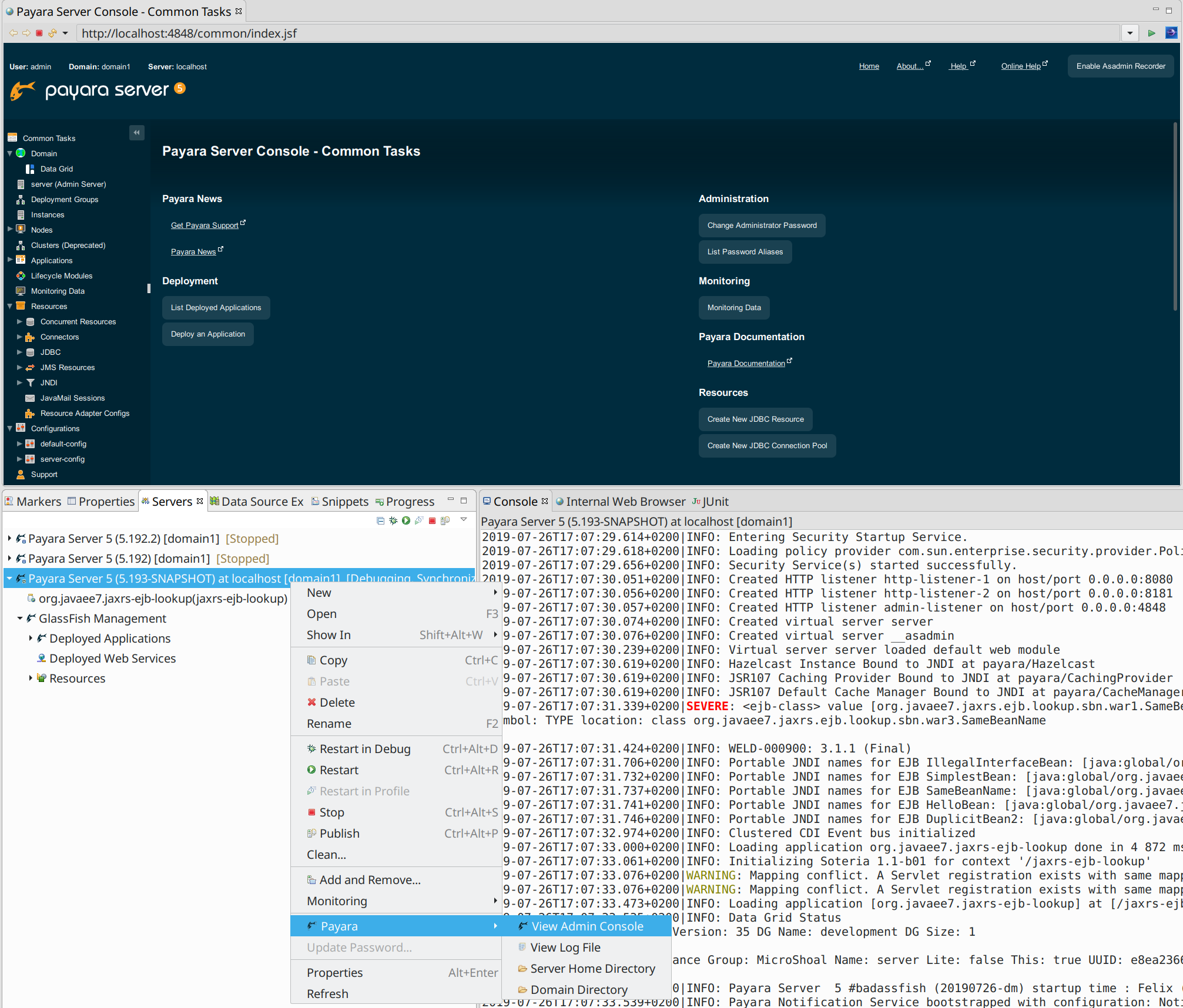The width and height of the screenshot is (1183, 1008).
Task: Switch to the Markers tab
Action: coord(33,502)
